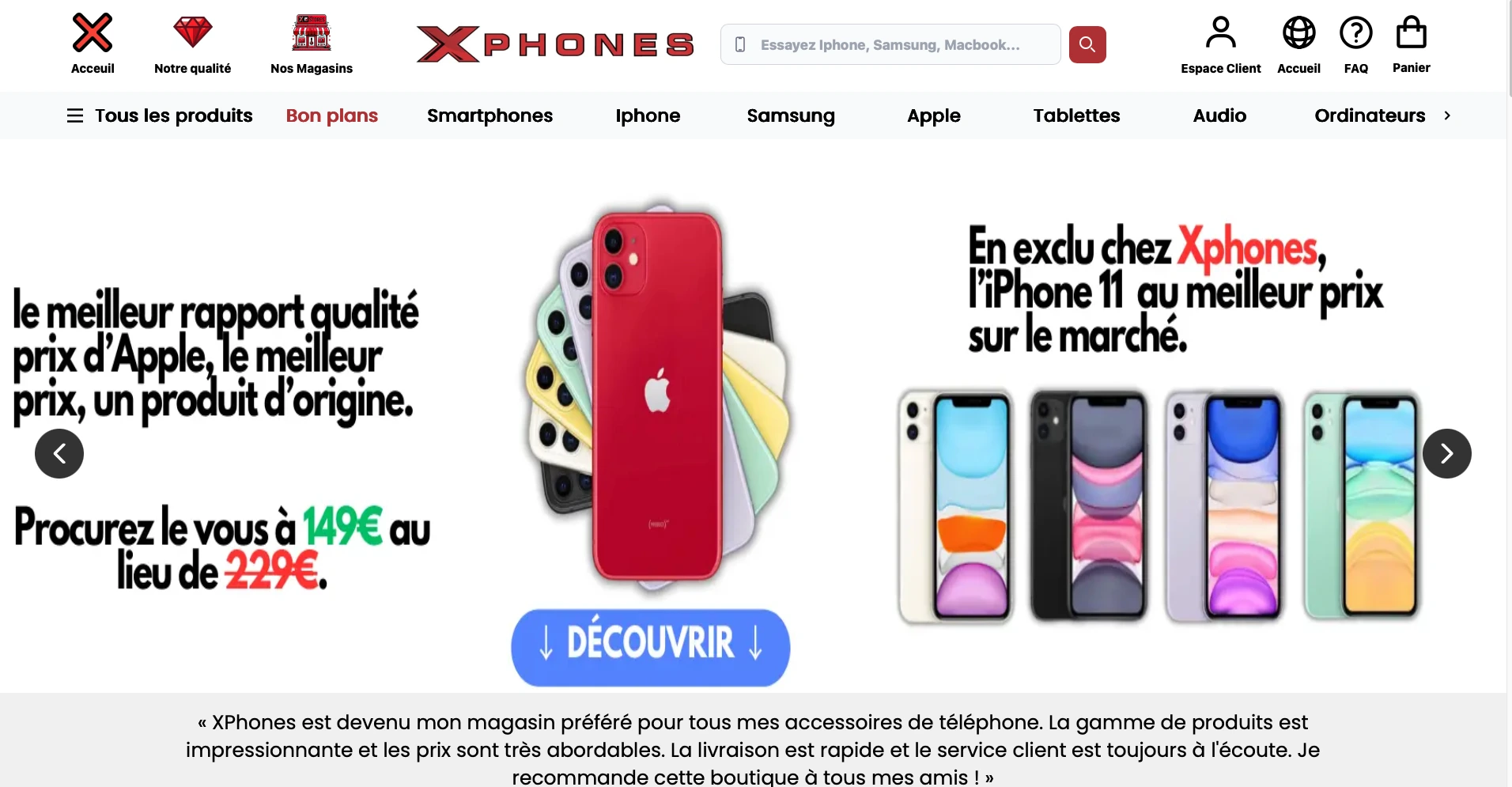Open the Samsung category link
The image size is (1512, 787).
[791, 115]
